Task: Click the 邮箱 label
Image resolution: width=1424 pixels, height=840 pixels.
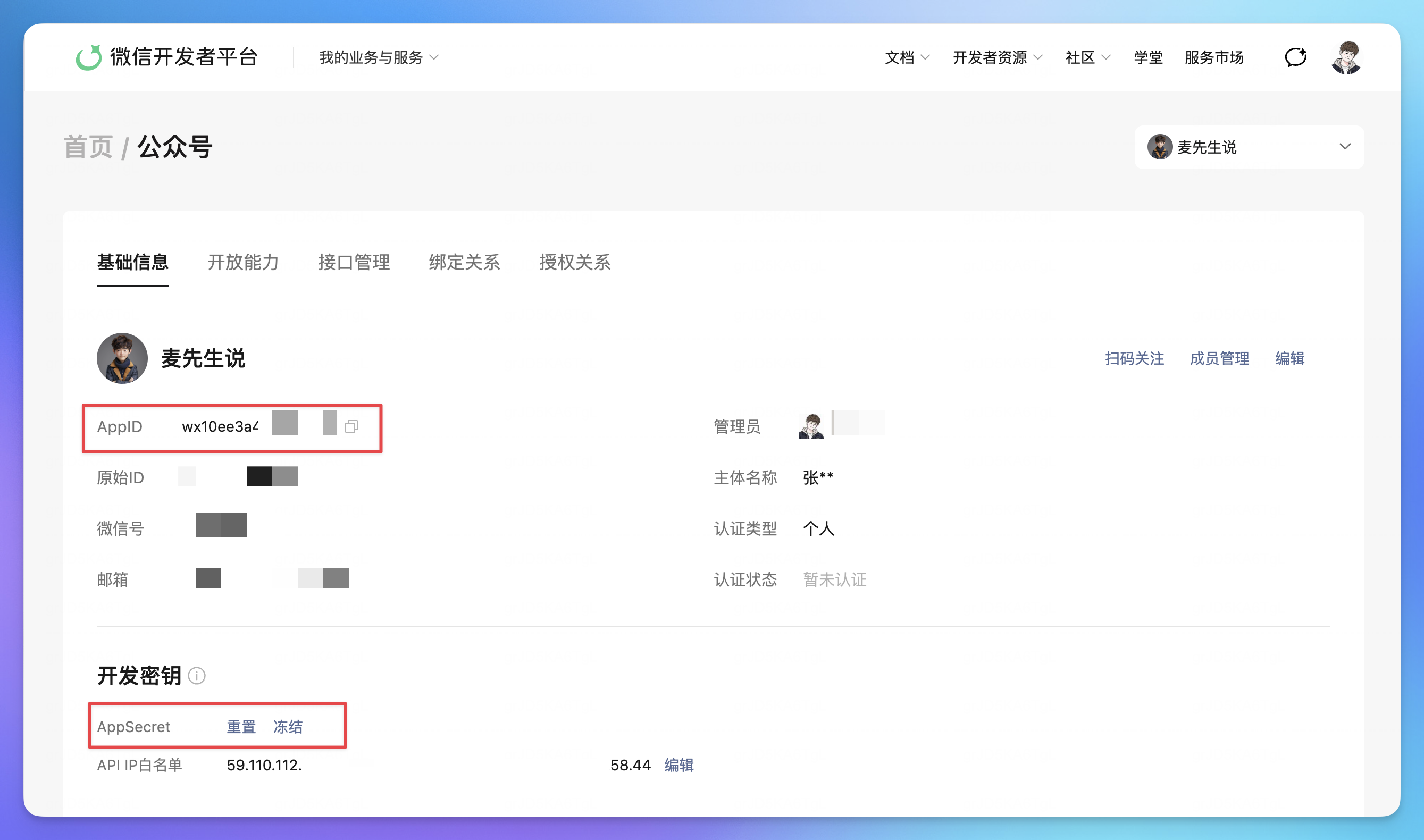Action: coord(113,579)
